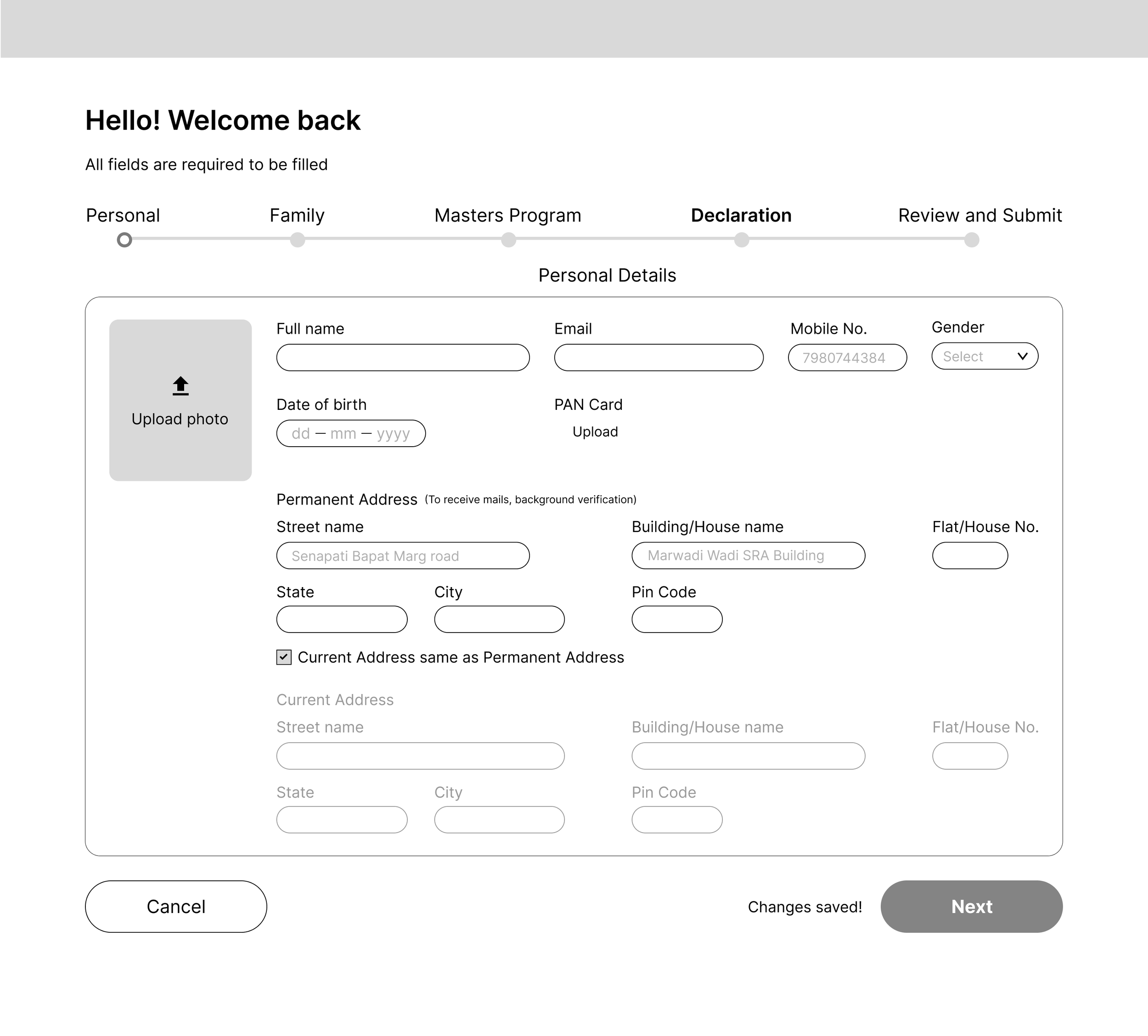Viewport: 1148px width, 1036px height.
Task: Click the Personal step circle marker
Action: pos(124,240)
